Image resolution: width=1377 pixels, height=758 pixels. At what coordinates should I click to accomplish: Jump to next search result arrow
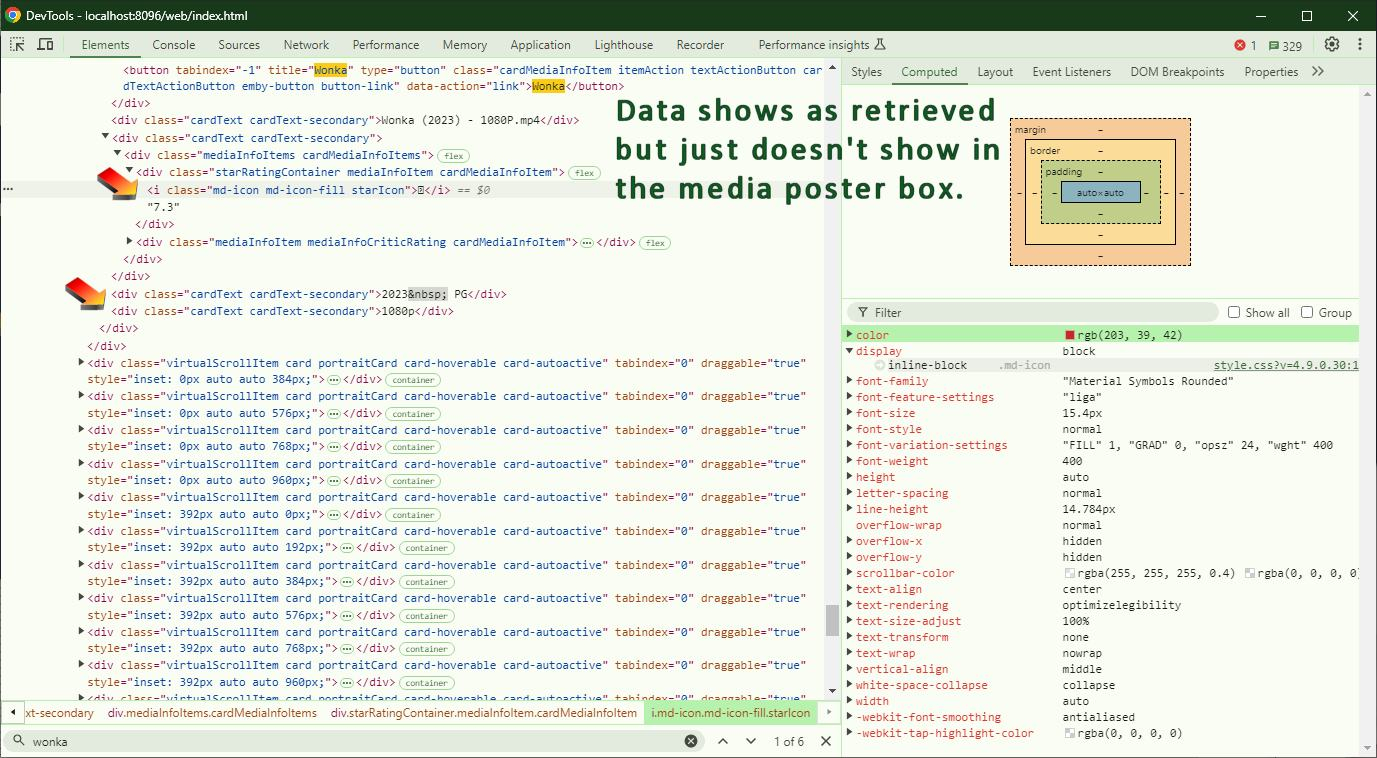751,741
